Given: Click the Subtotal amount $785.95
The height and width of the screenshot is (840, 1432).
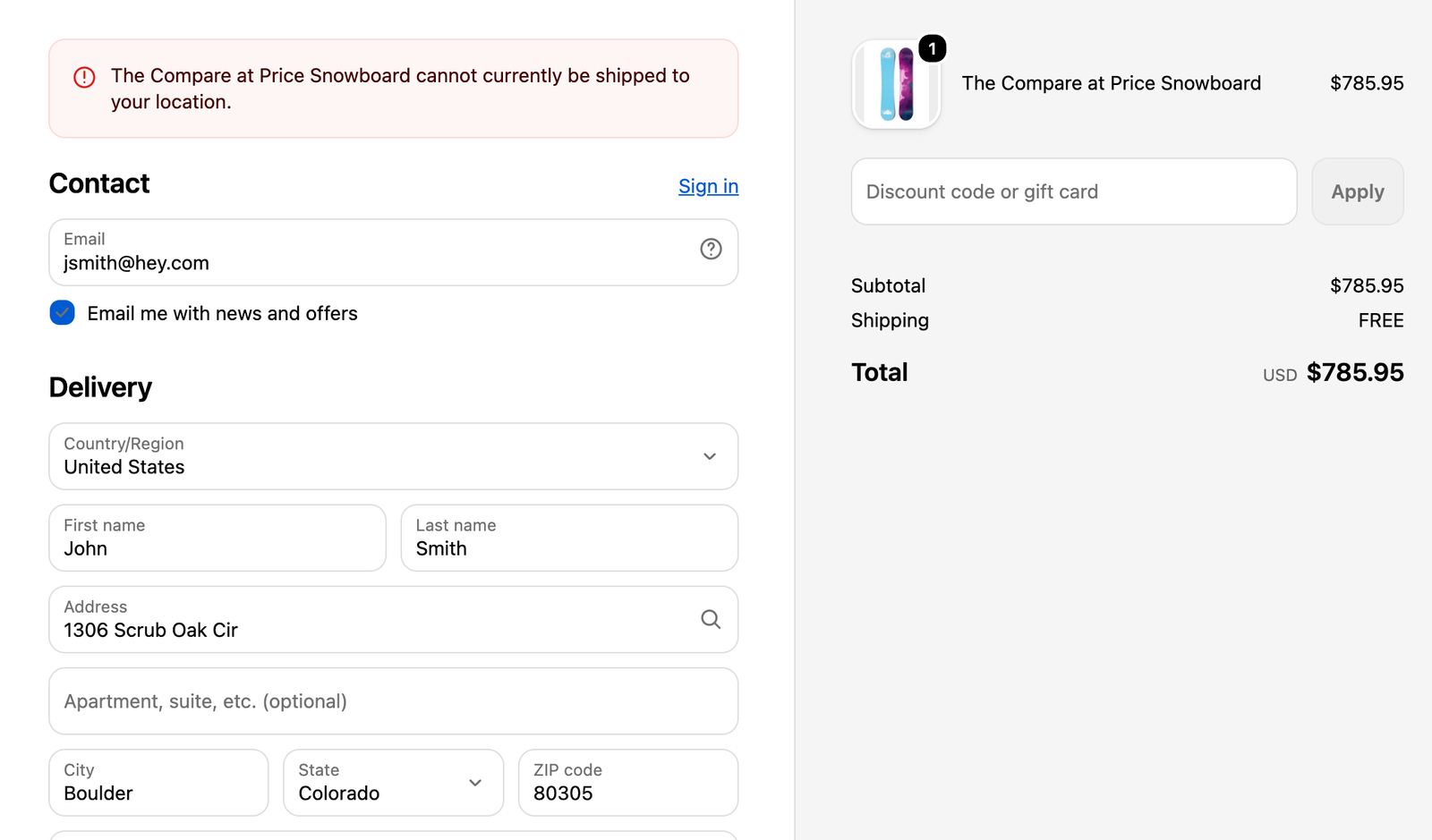Looking at the screenshot, I should point(1367,285).
